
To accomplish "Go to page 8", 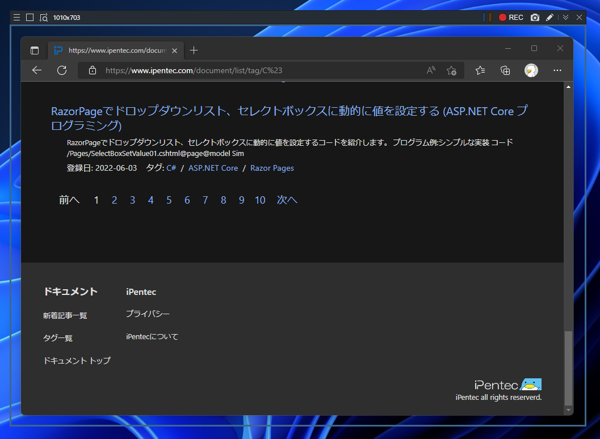I will coord(223,200).
